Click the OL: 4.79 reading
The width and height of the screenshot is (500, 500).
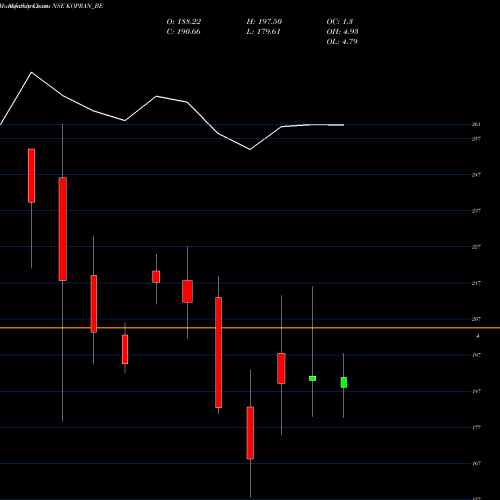(x=342, y=42)
